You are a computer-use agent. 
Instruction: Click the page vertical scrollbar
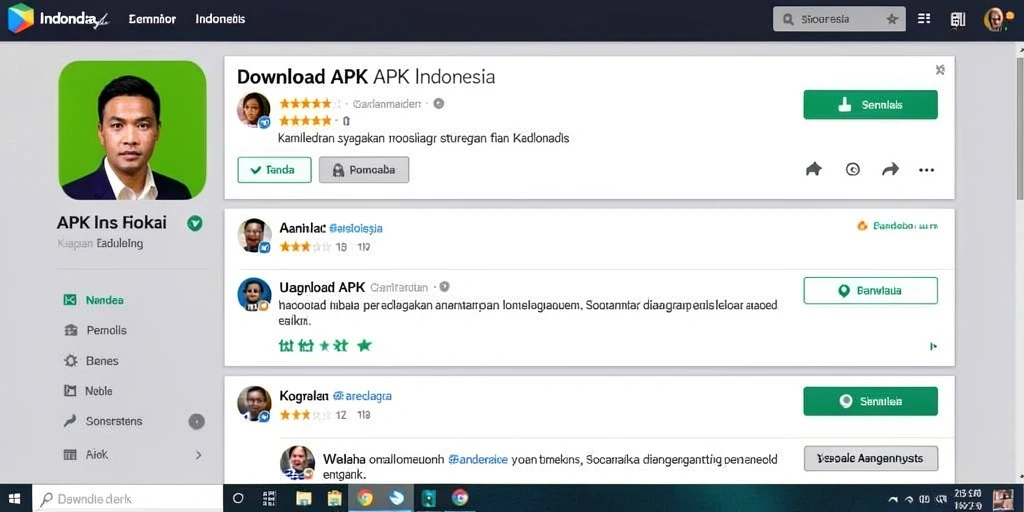point(1019,127)
